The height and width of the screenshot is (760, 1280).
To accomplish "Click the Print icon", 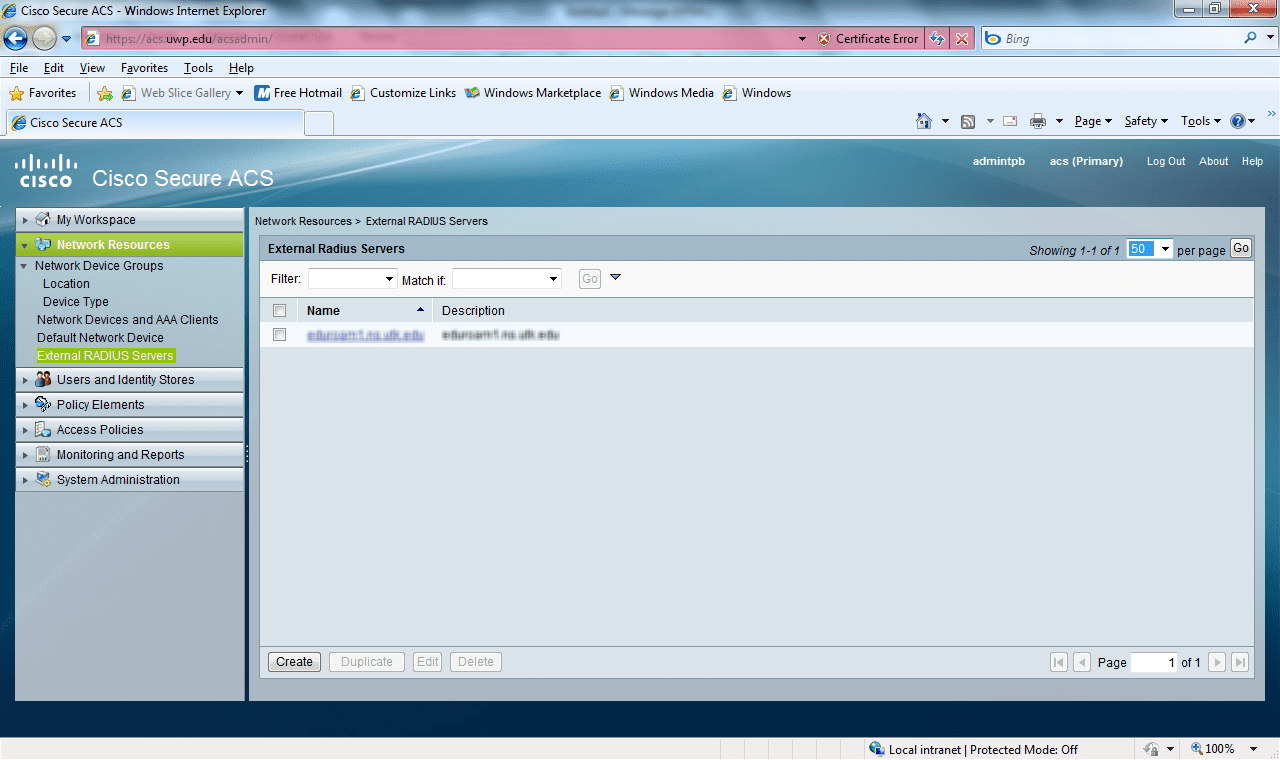I will [x=1038, y=121].
